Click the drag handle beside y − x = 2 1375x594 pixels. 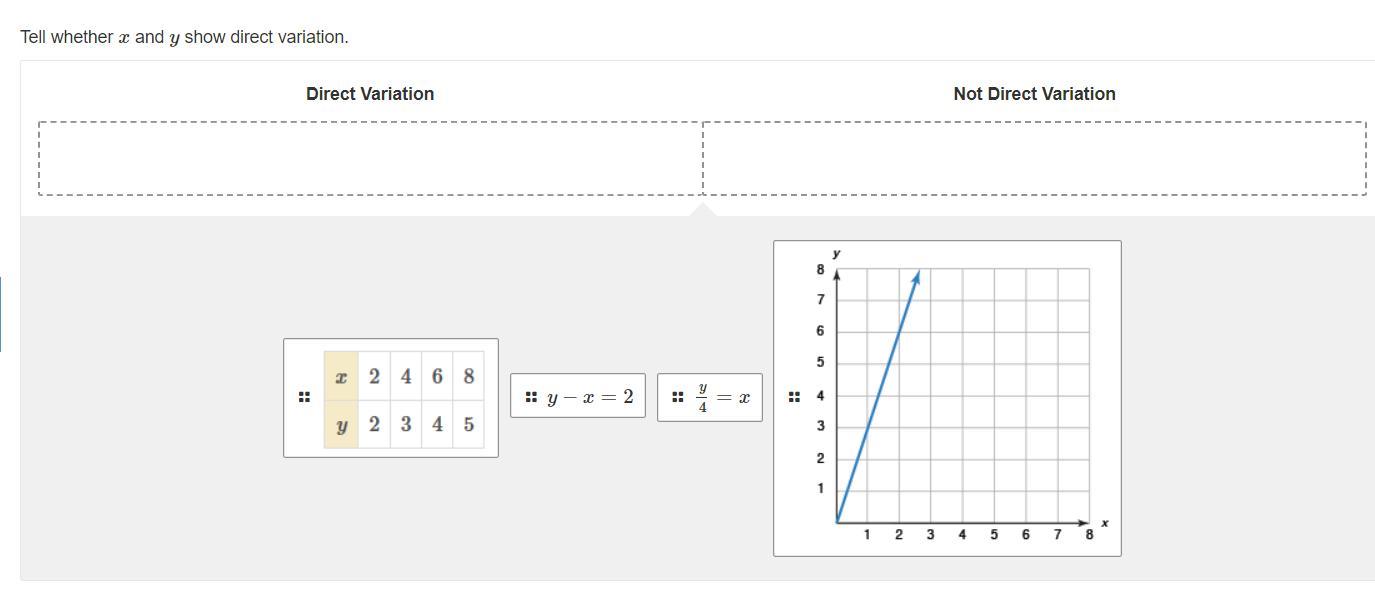(x=531, y=397)
